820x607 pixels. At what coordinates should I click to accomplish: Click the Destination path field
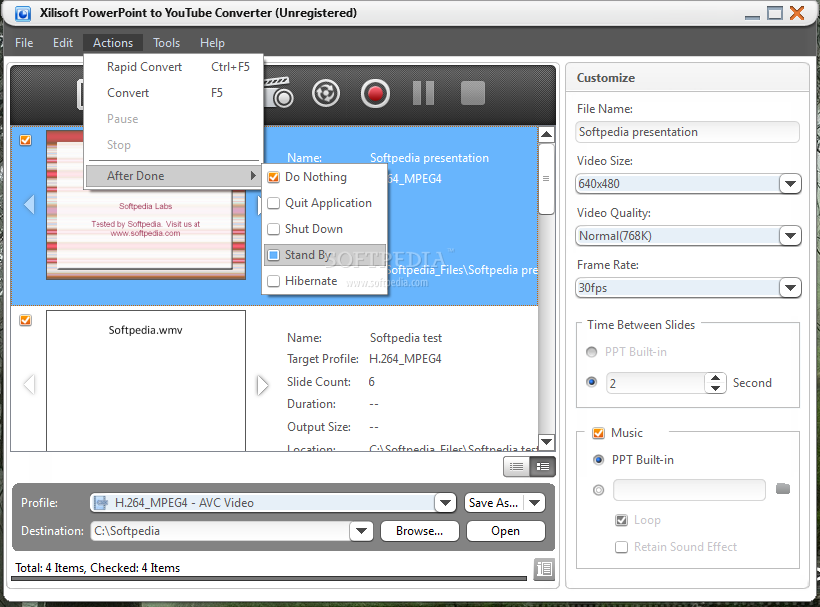pos(221,531)
